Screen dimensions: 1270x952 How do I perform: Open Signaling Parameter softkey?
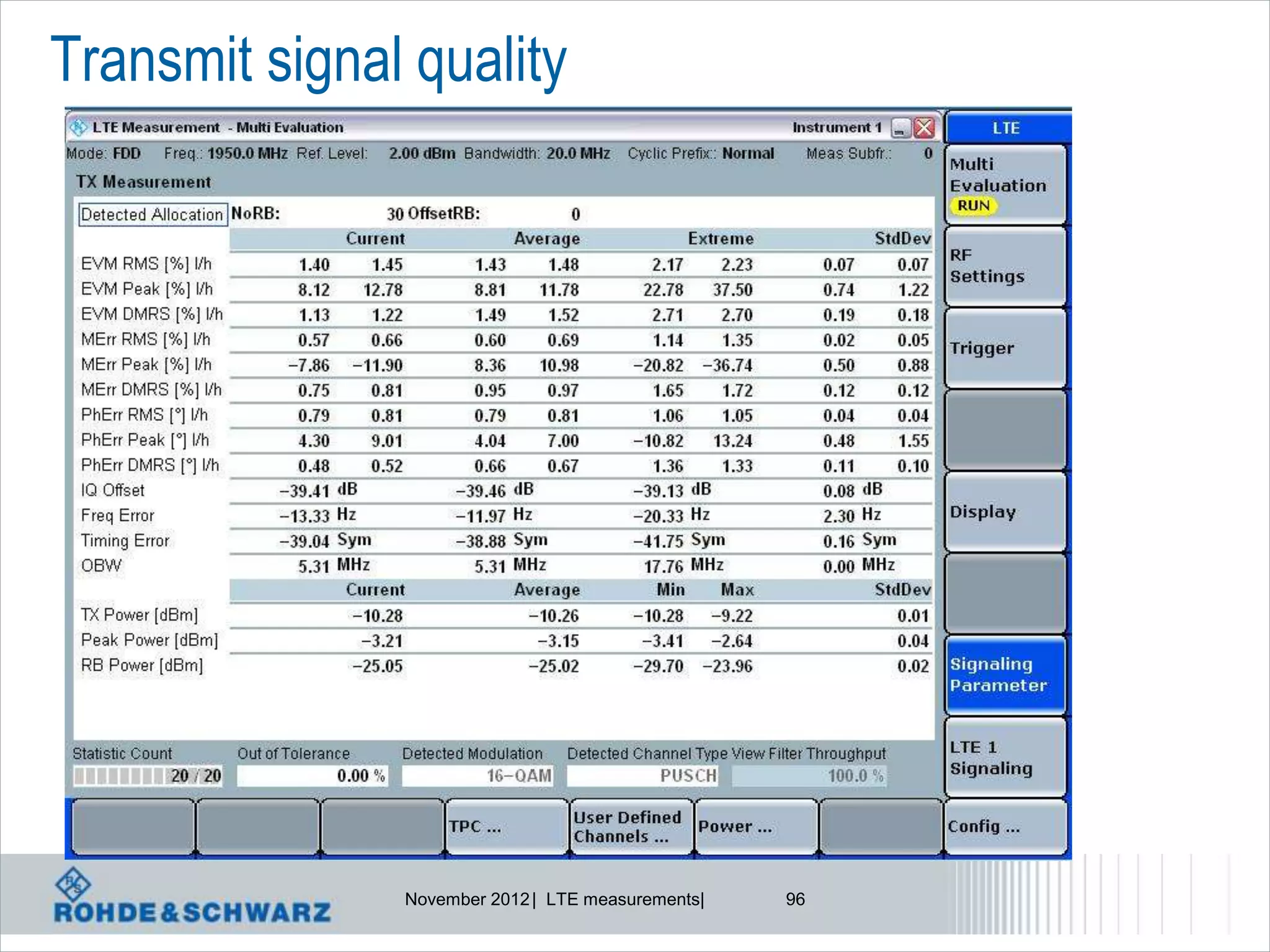(x=1005, y=675)
